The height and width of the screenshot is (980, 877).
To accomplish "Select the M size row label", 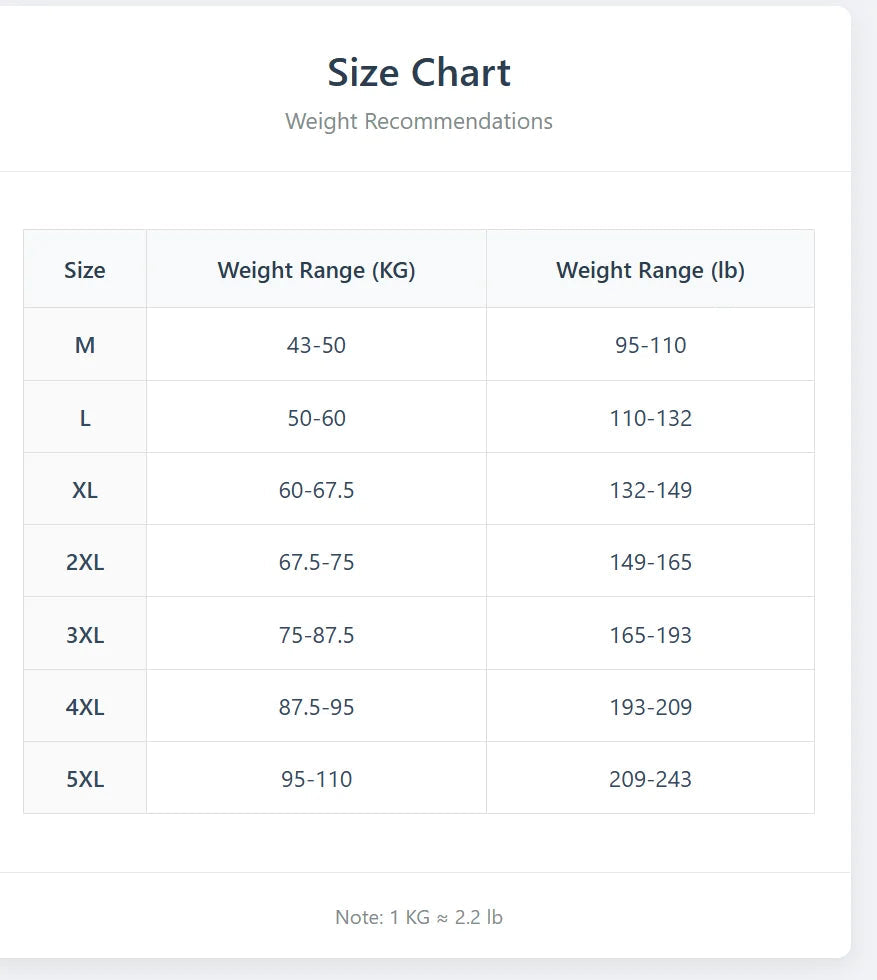I will (85, 345).
